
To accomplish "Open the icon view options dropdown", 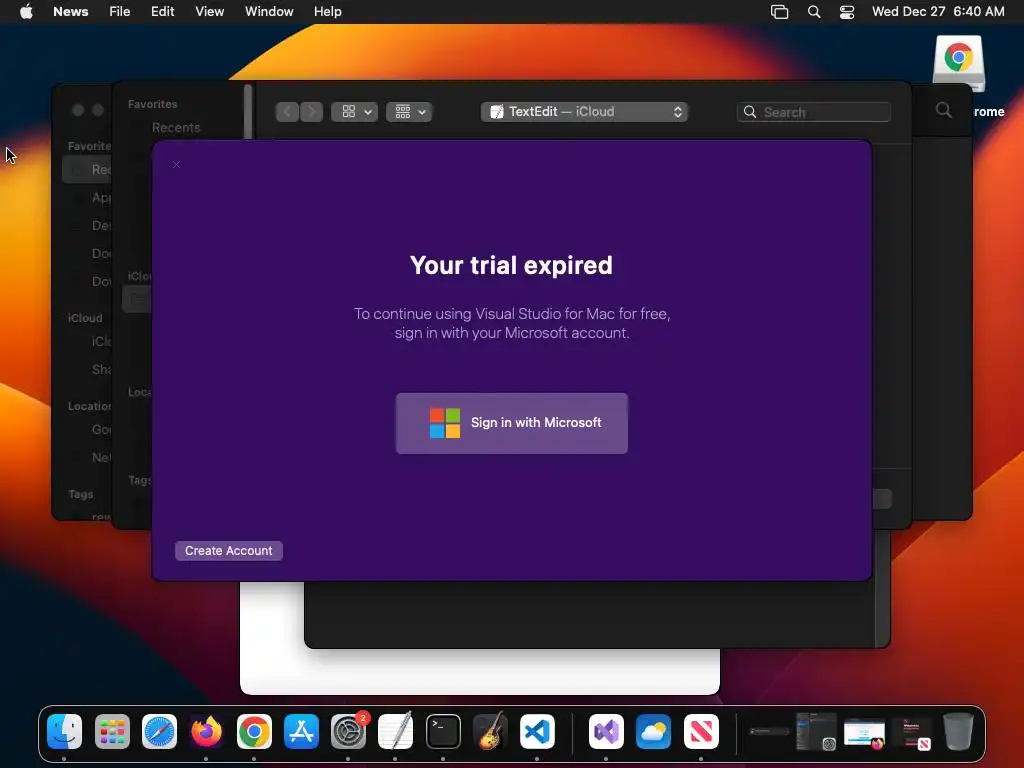I will (x=355, y=112).
